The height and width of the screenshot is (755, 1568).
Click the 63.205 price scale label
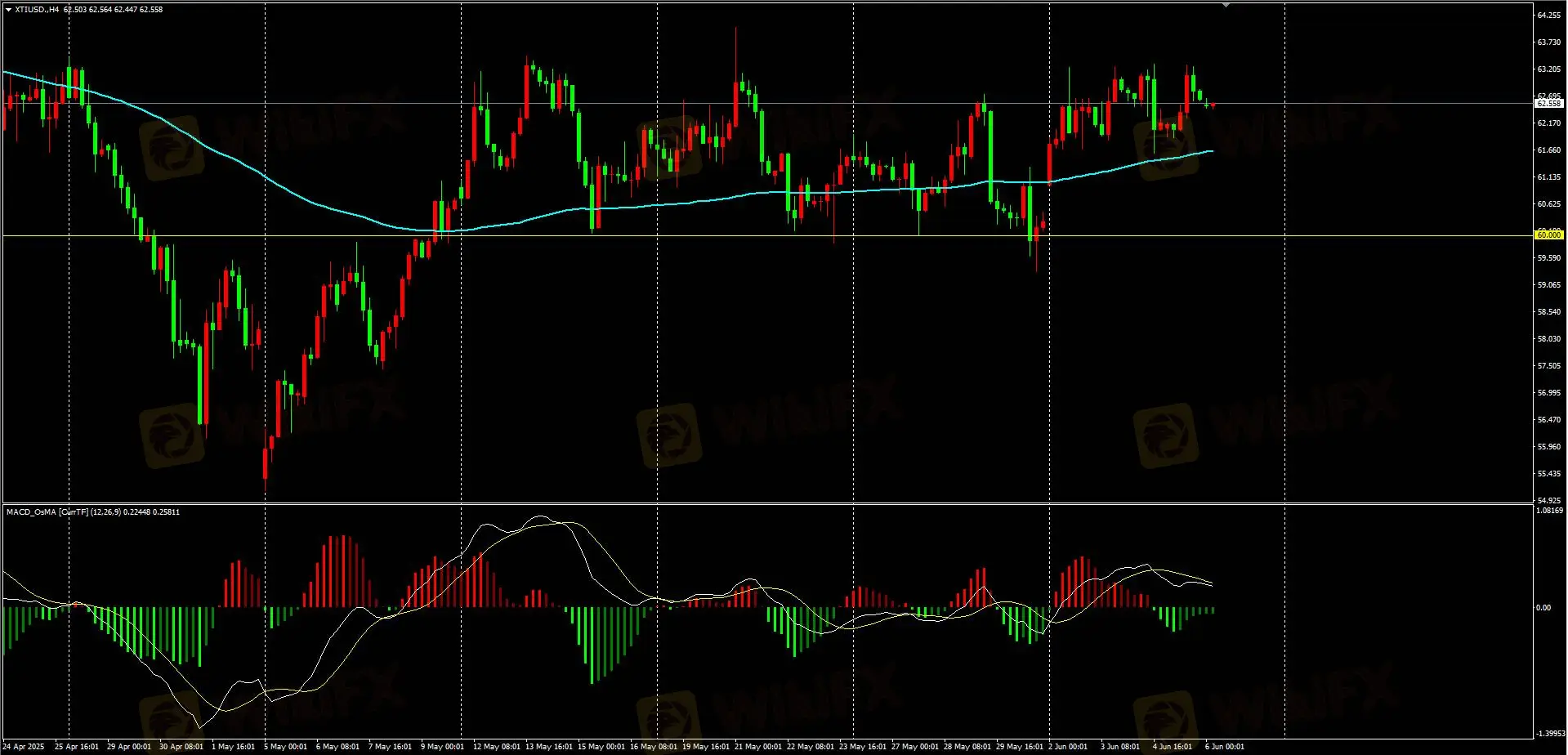pyautogui.click(x=1549, y=69)
